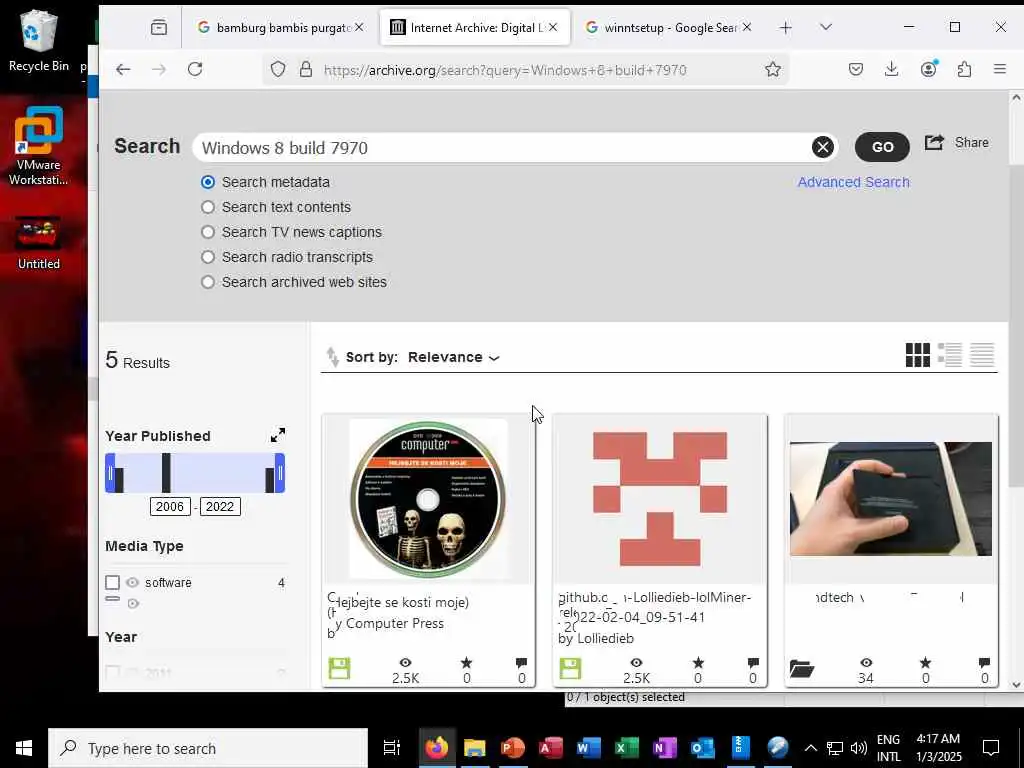Open the Windows Start menu
This screenshot has height=768, width=1024.
click(x=24, y=748)
